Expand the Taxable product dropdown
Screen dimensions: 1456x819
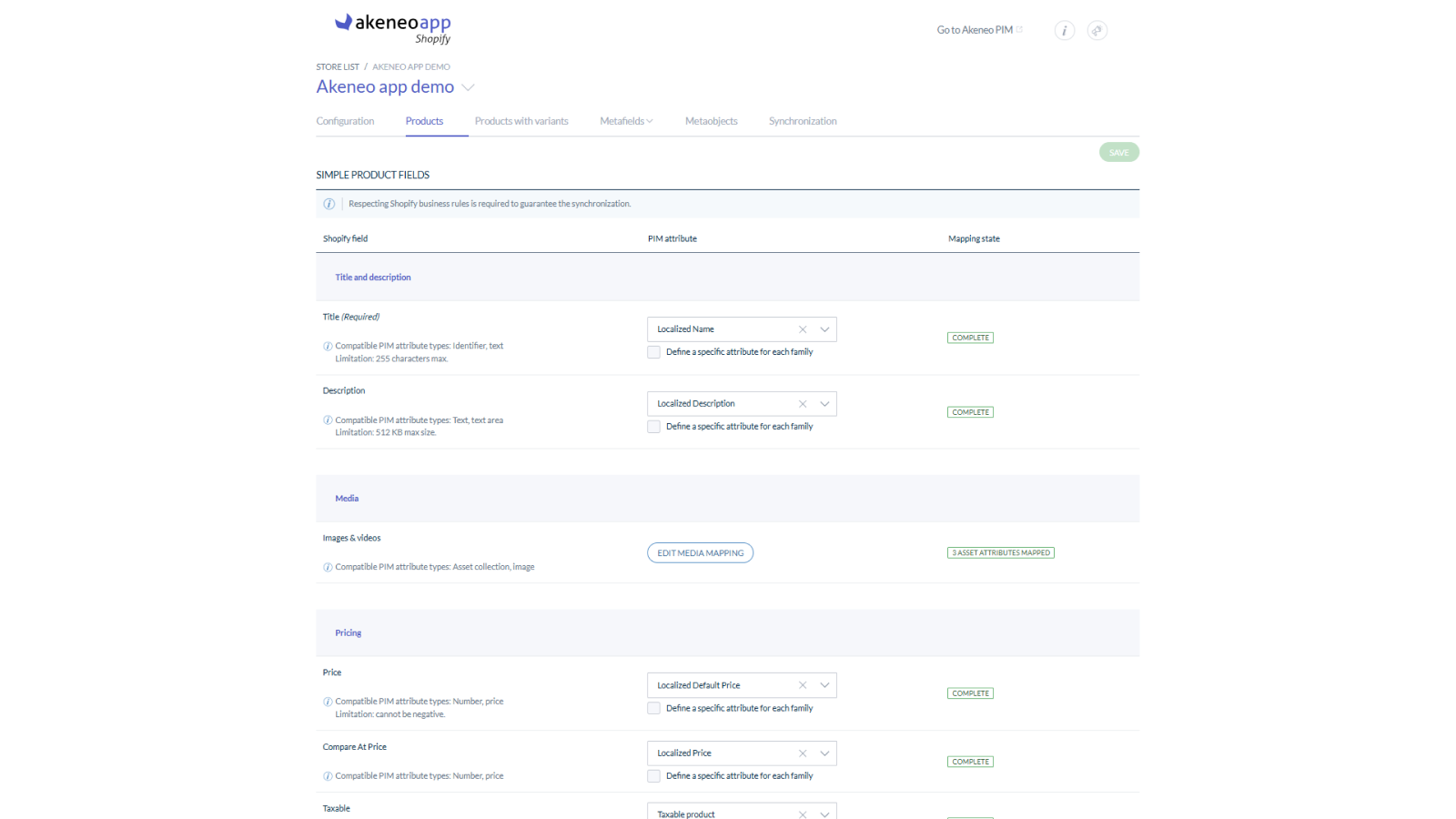click(x=824, y=814)
